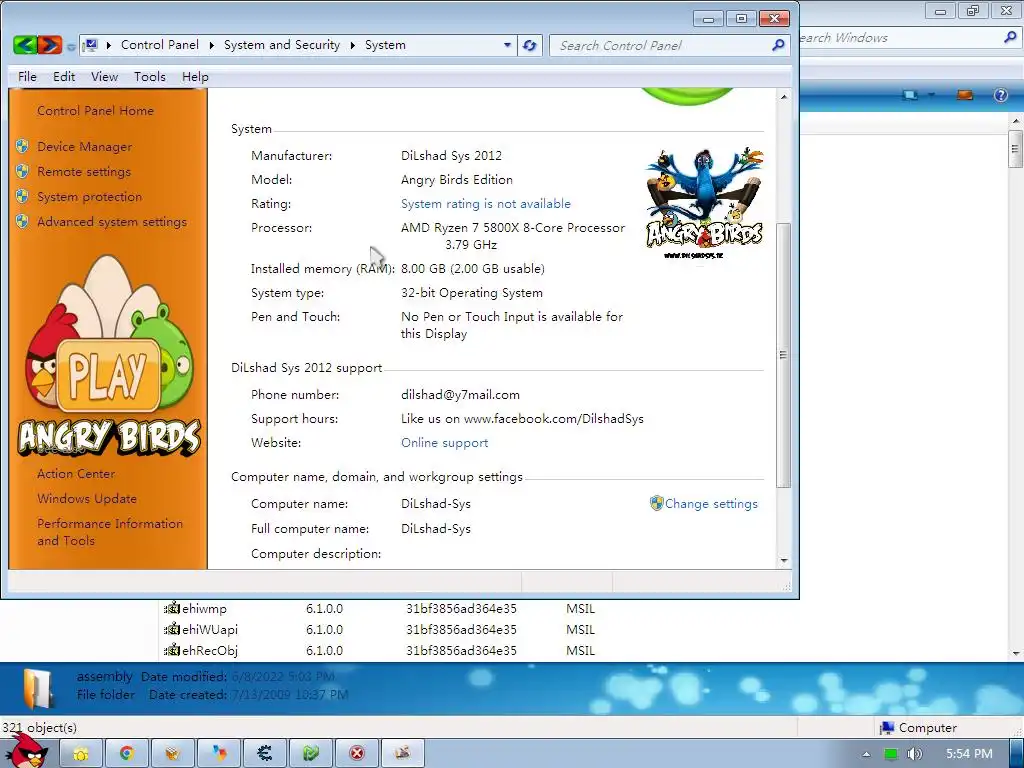Click the shield icon beside Change settings

pyautogui.click(x=656, y=503)
